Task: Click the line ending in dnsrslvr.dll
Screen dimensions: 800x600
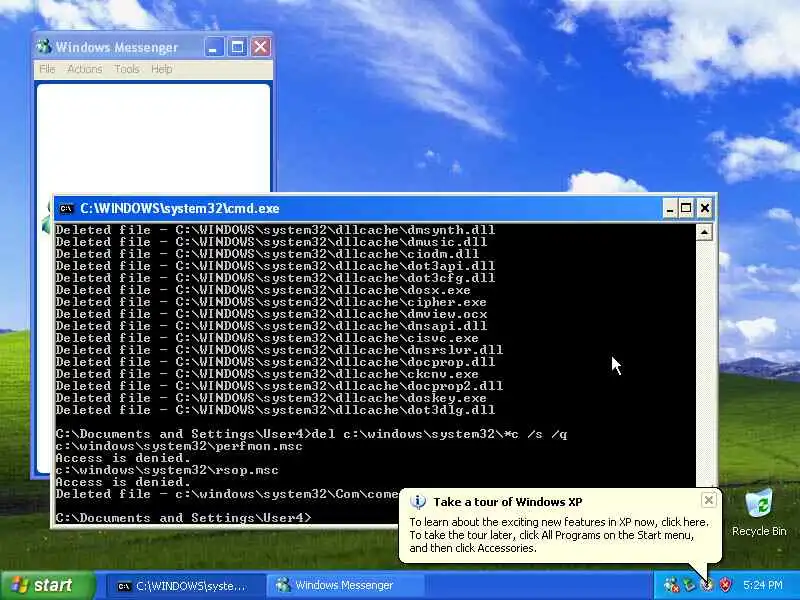Action: pos(280,350)
